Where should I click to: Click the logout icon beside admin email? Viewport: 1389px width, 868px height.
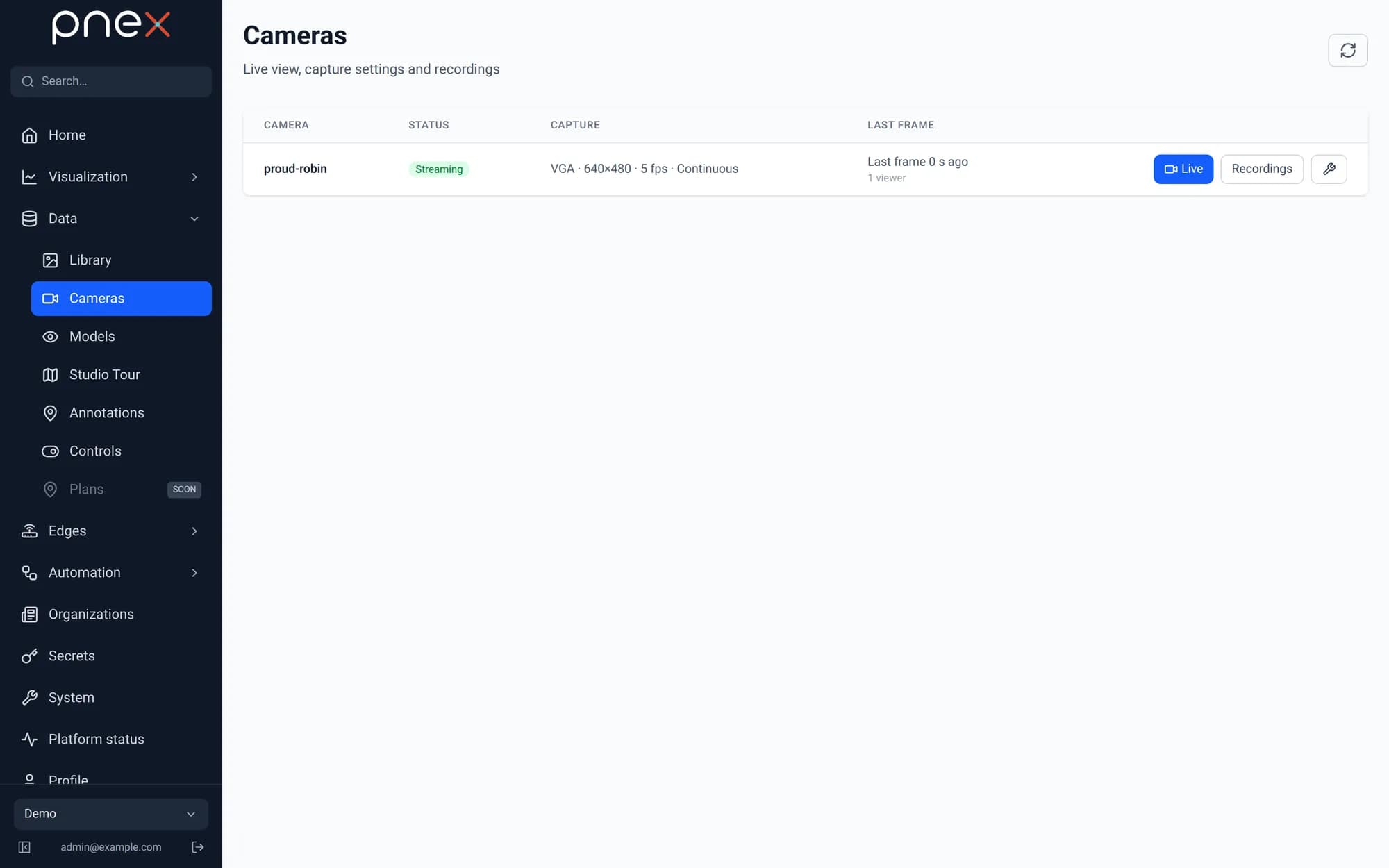click(198, 847)
